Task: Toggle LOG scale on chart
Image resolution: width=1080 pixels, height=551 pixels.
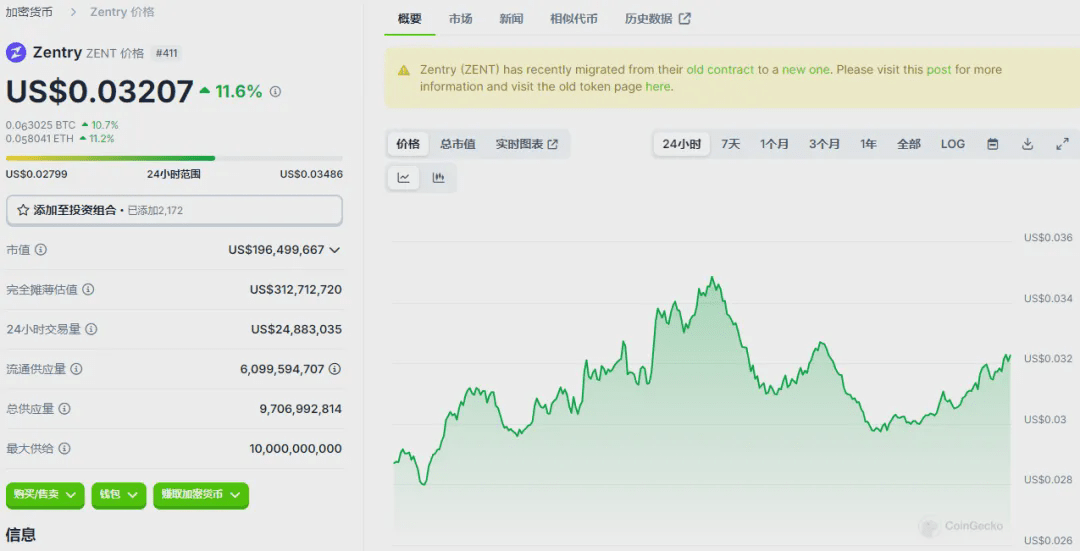Action: coord(953,144)
